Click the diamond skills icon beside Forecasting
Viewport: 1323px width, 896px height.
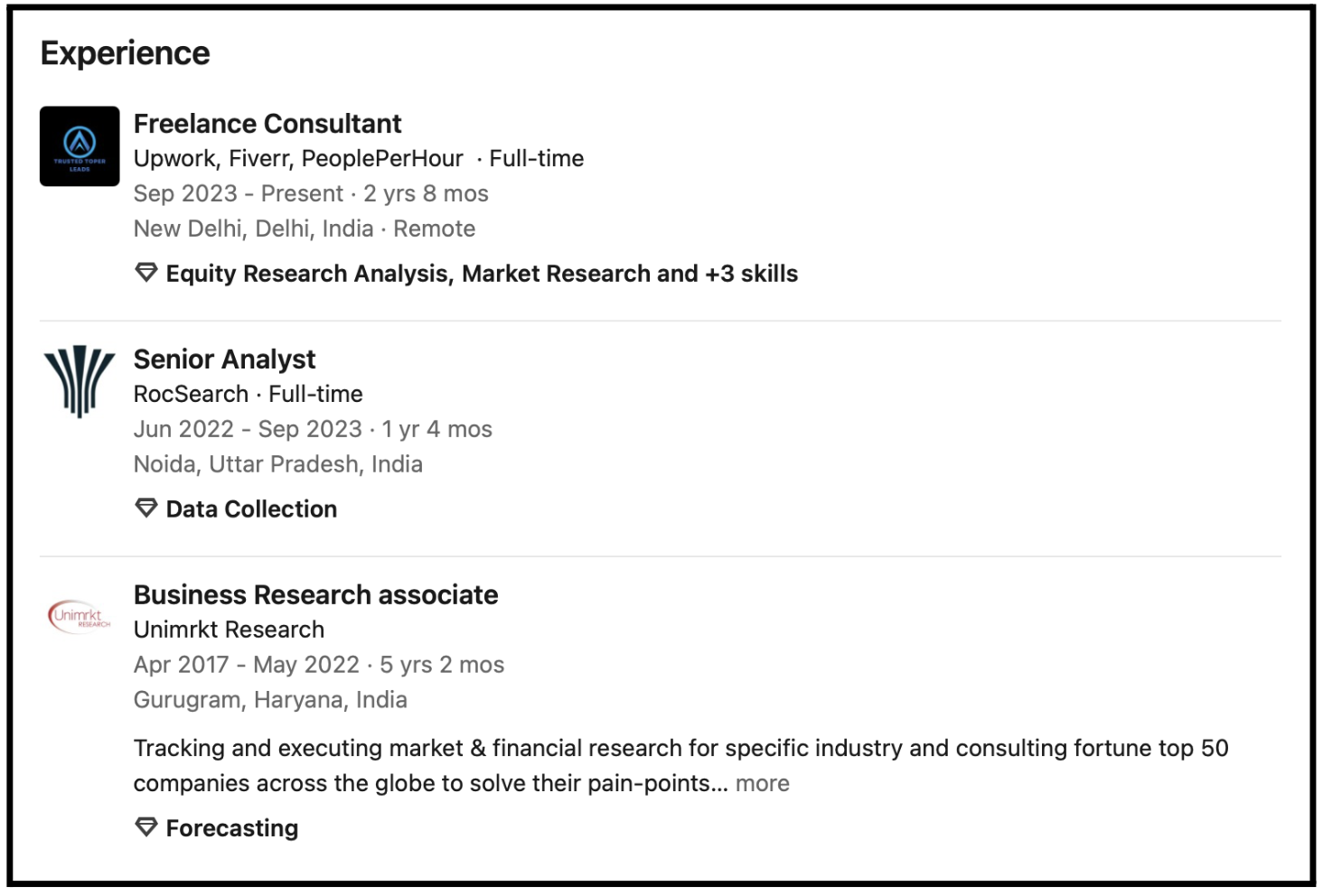(x=146, y=827)
